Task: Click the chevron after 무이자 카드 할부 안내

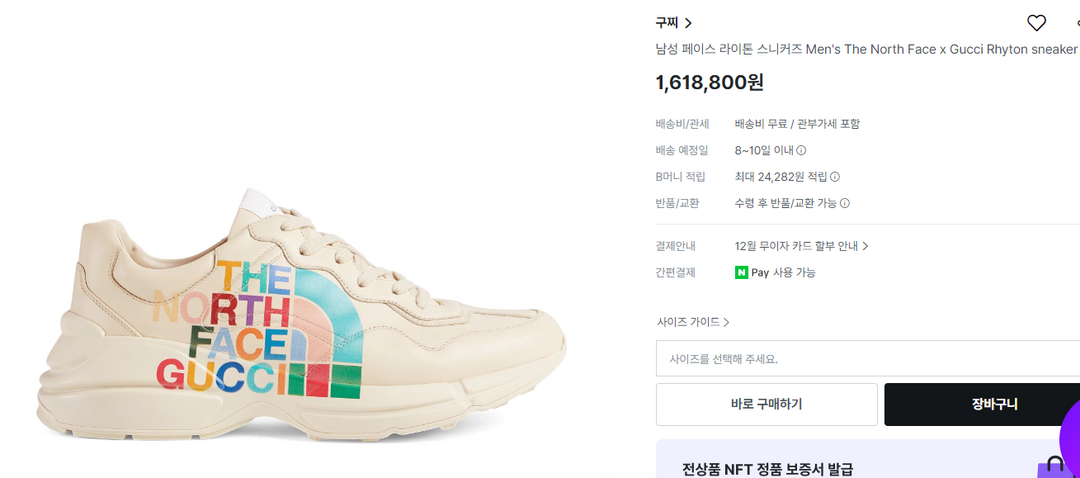Action: pyautogui.click(x=865, y=246)
